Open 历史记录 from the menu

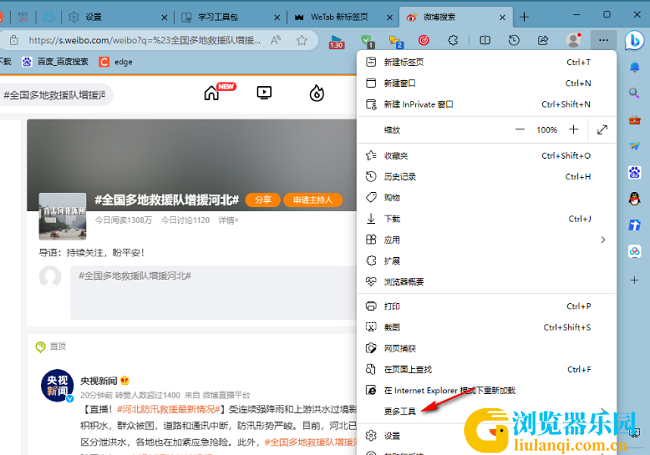coord(487,177)
